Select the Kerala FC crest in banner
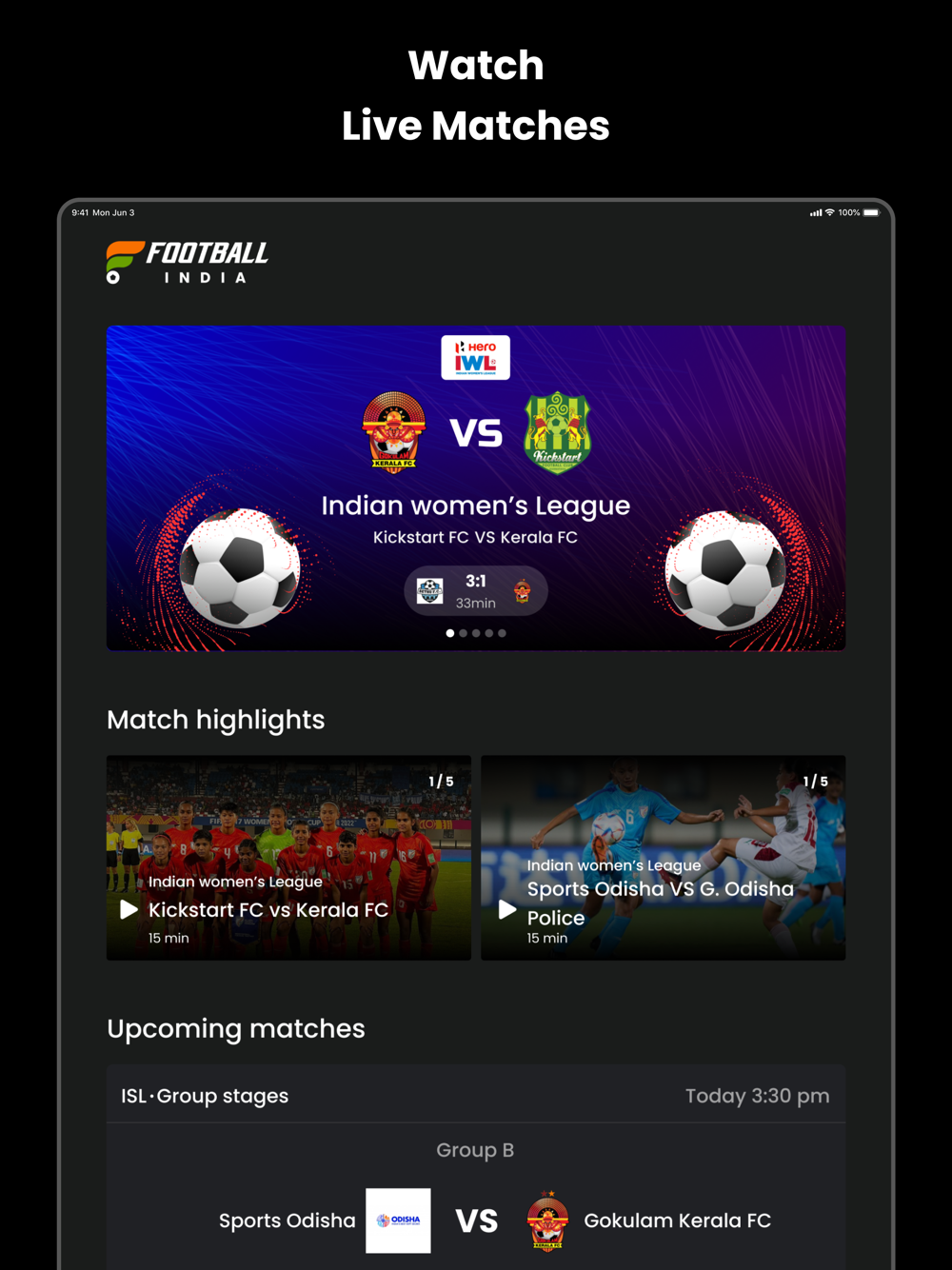The height and width of the screenshot is (1270, 952). pyautogui.click(x=394, y=432)
